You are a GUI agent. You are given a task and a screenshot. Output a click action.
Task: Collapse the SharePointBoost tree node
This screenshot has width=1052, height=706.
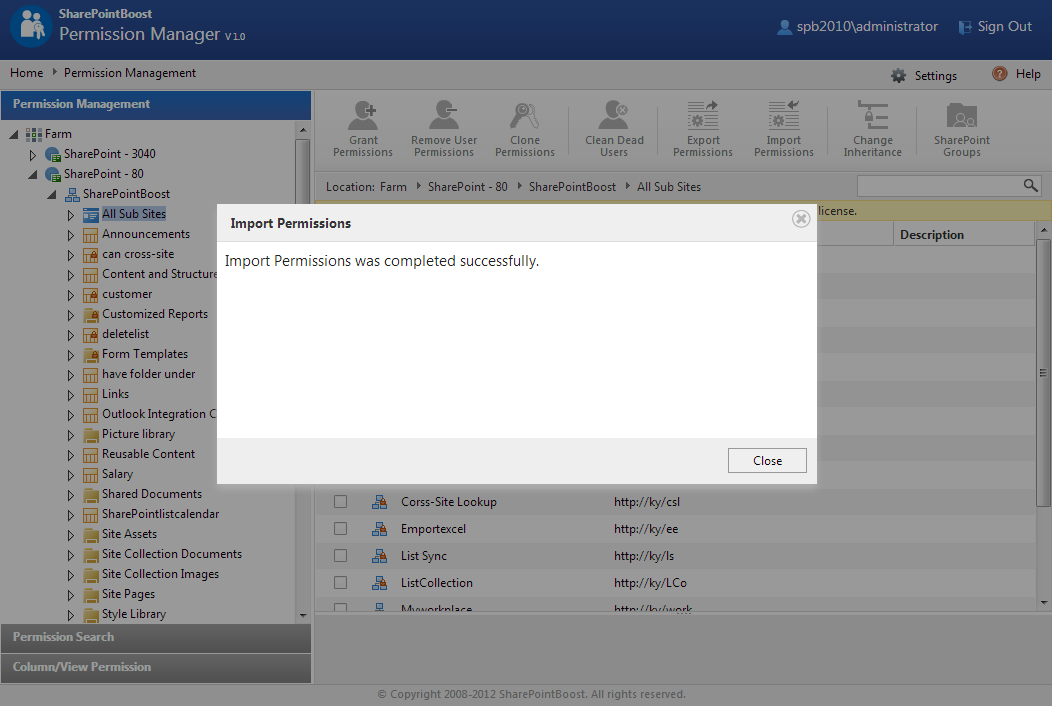52,195
